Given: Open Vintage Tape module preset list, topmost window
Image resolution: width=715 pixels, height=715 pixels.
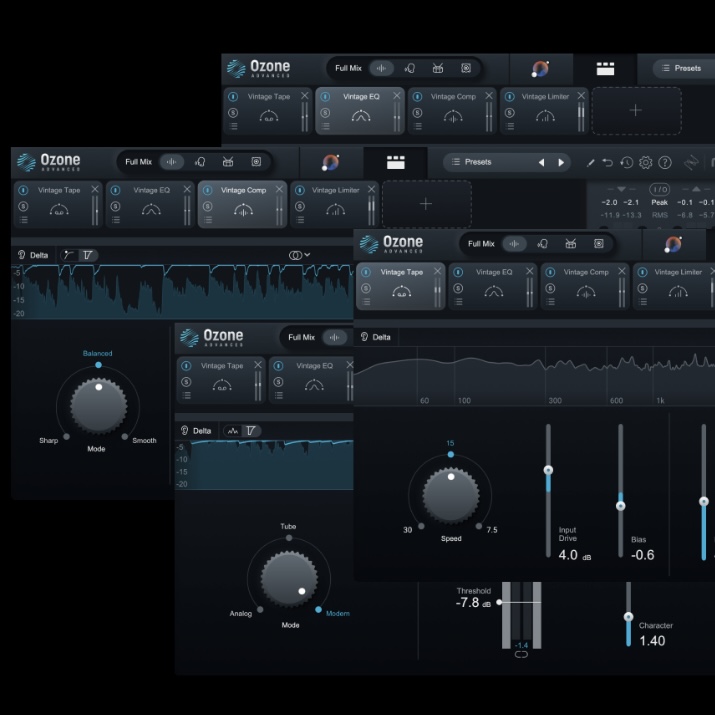Looking at the screenshot, I should pyautogui.click(x=233, y=126).
